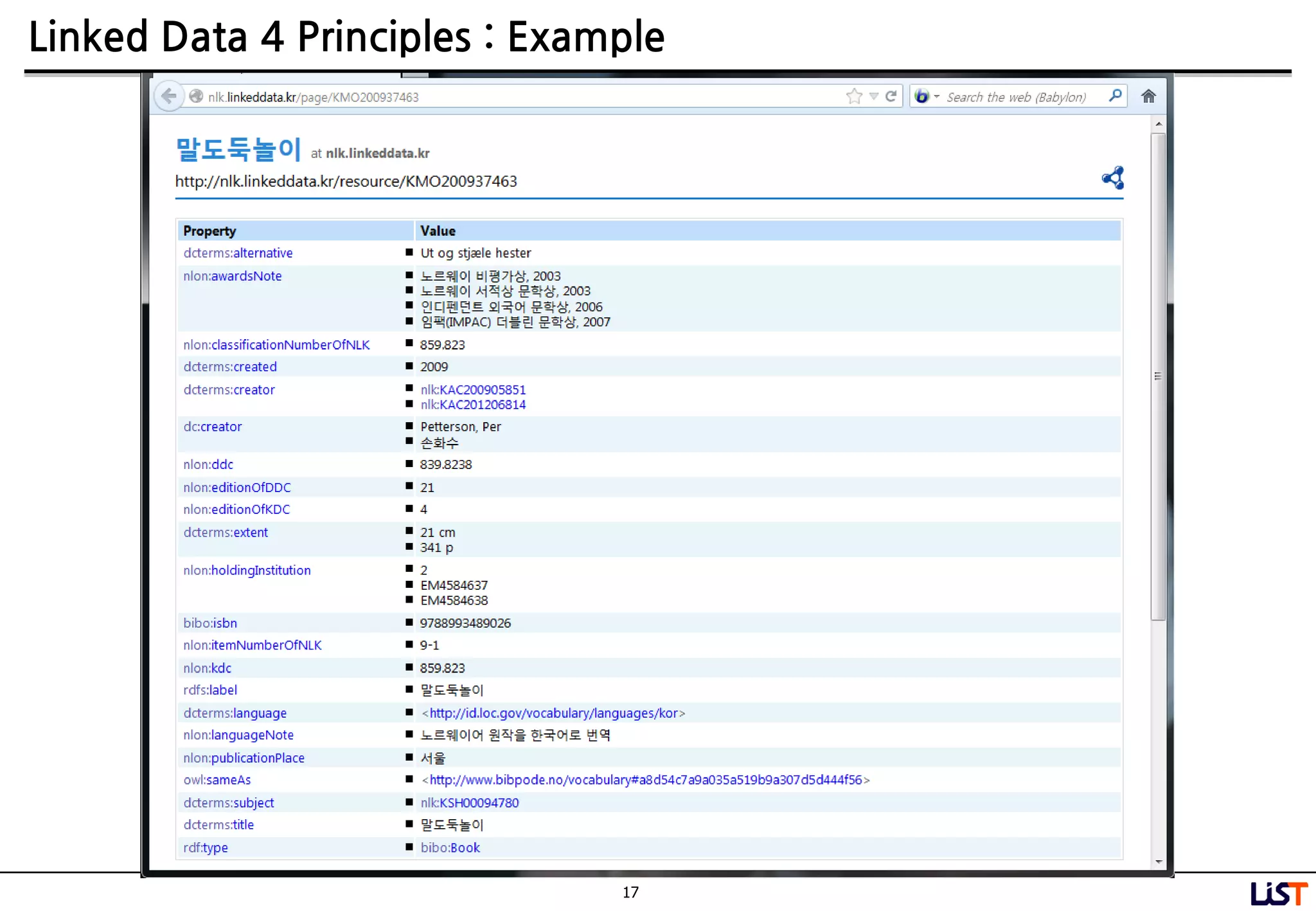Screen dimensions: 1316x911
Task: Expand the search engine selector arrow
Action: coord(936,96)
